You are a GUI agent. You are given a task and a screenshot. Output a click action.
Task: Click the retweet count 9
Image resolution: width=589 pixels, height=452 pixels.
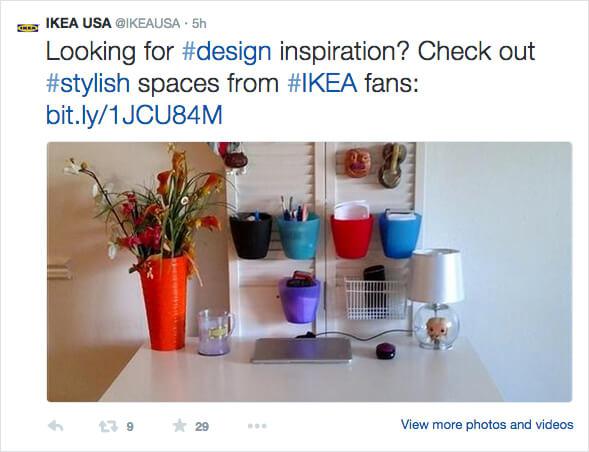[x=130, y=427]
